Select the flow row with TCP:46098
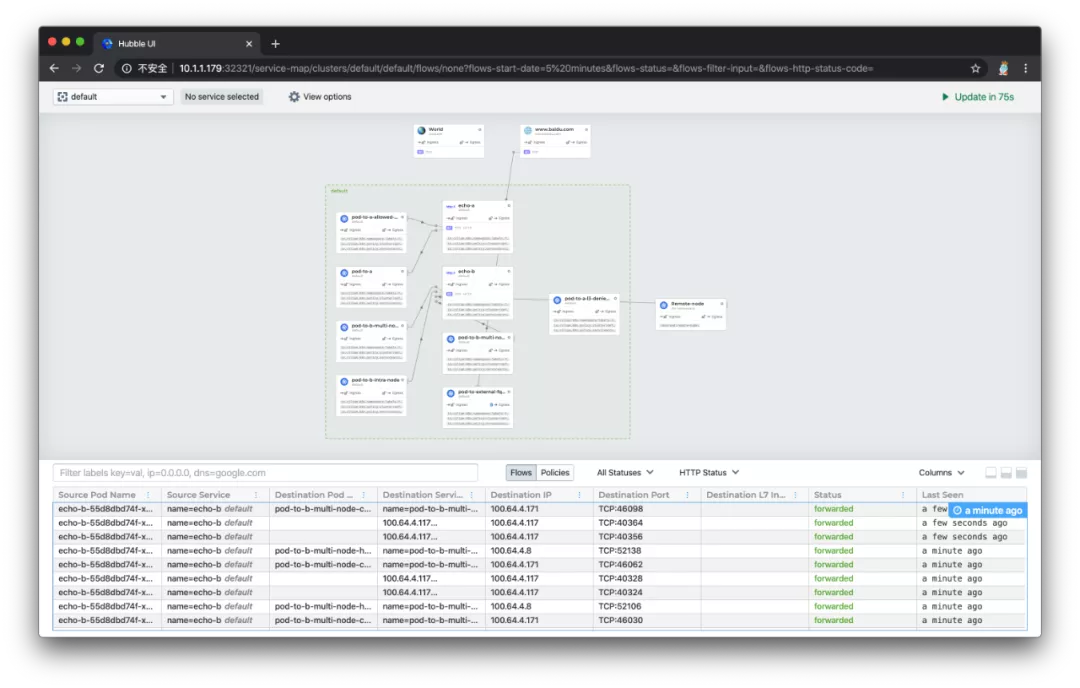Viewport: 1080px width, 688px height. coord(540,509)
